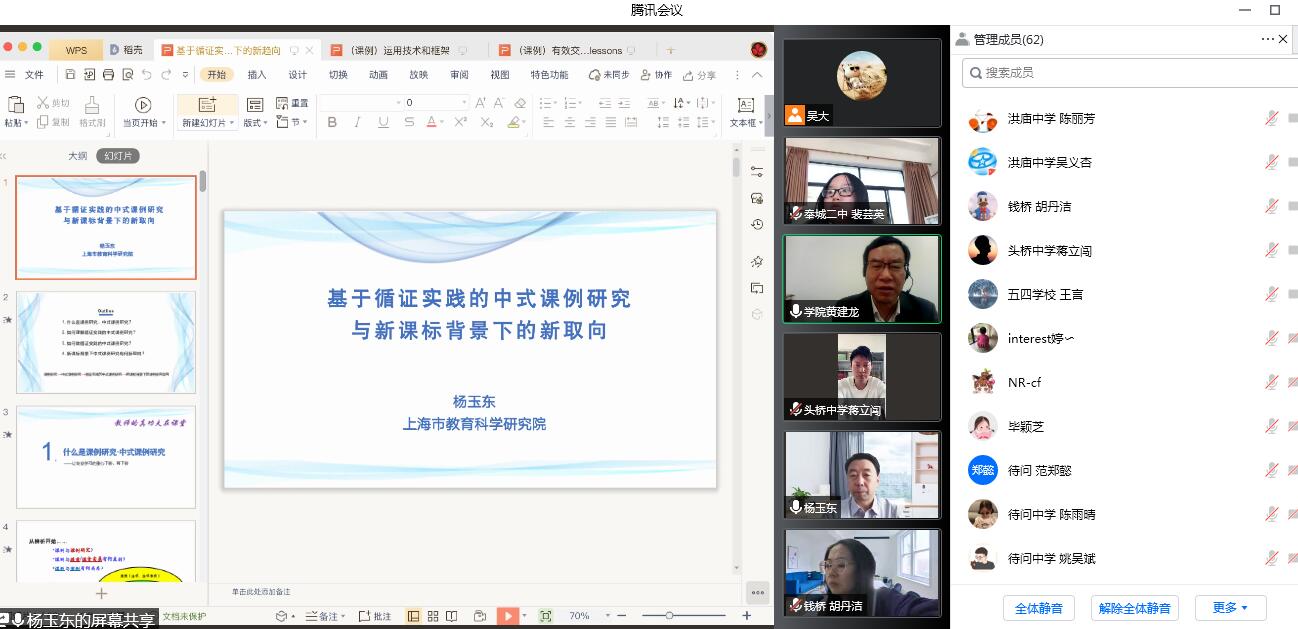Image resolution: width=1298 pixels, height=629 pixels.
Task: Open the three-dot more menu in members panel
Action: coord(1268,39)
